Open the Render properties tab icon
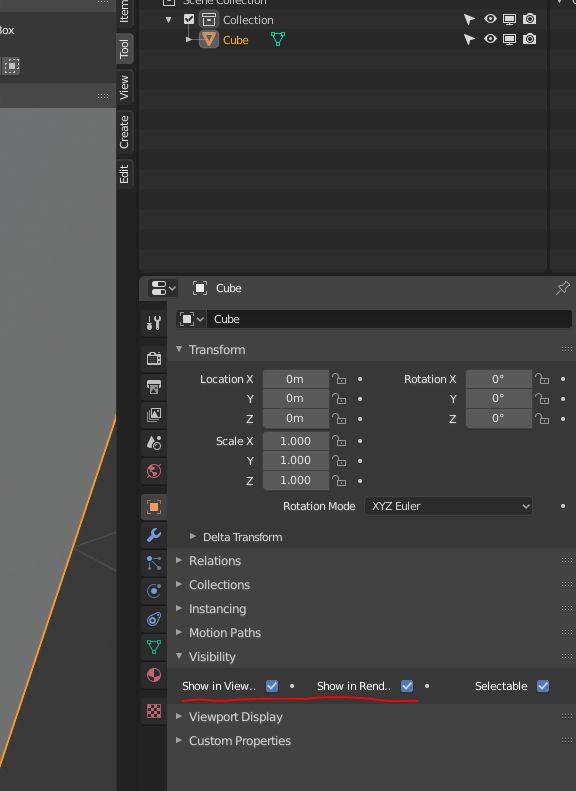 (x=154, y=358)
